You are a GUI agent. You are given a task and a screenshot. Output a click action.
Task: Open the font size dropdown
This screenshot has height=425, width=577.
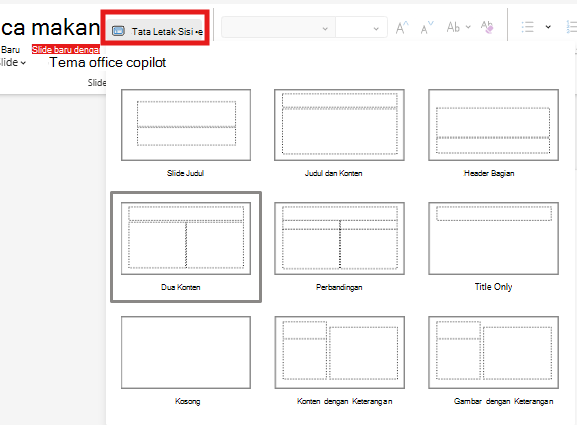(361, 28)
